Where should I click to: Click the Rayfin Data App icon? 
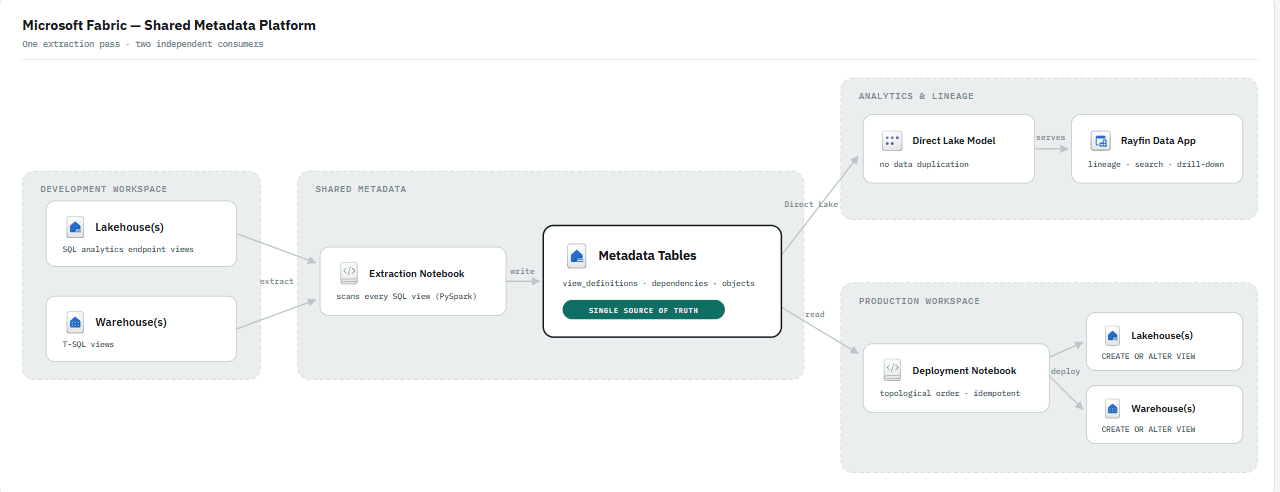(x=1101, y=141)
